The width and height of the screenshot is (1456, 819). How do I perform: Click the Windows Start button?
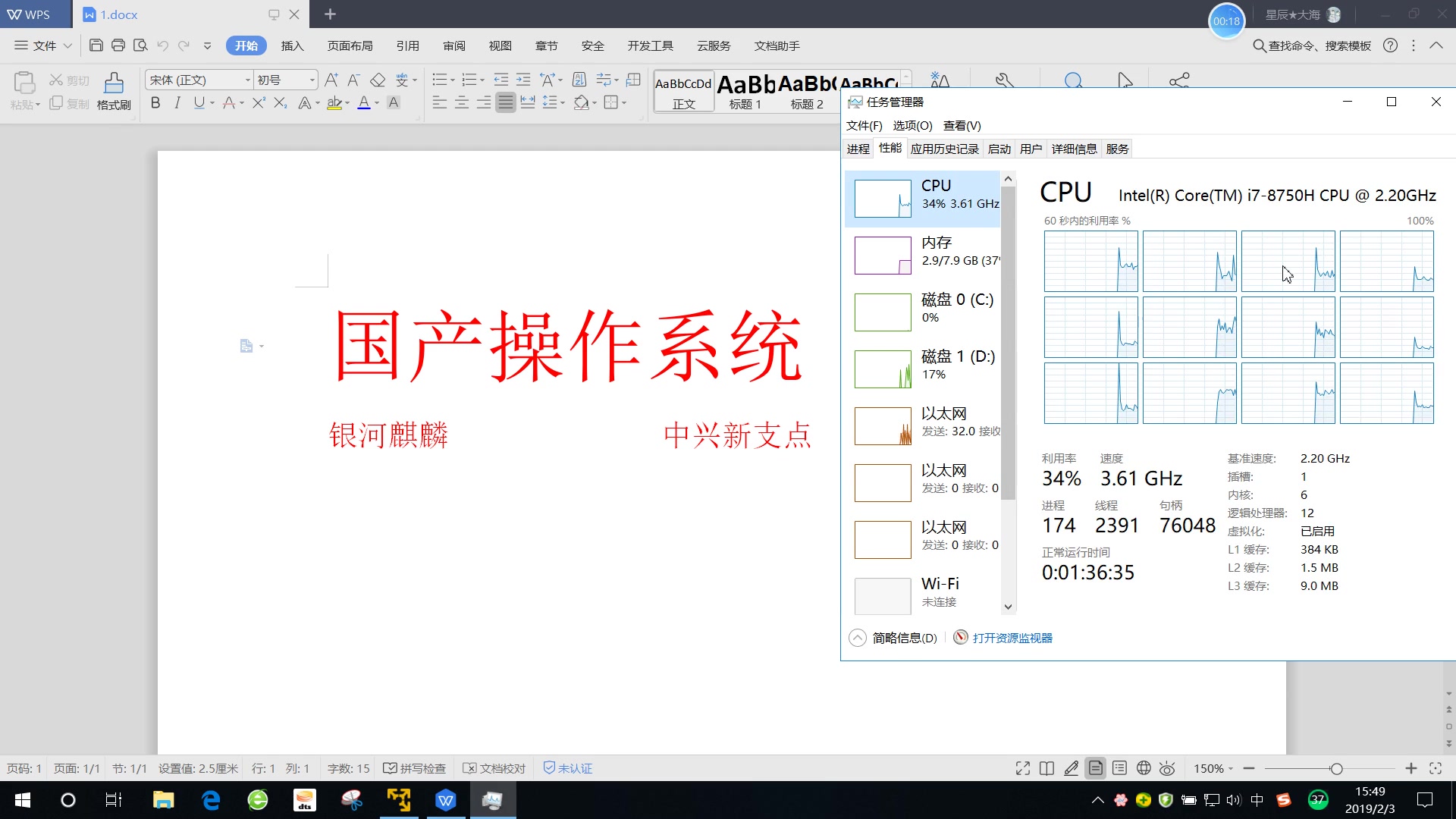pos(23,800)
